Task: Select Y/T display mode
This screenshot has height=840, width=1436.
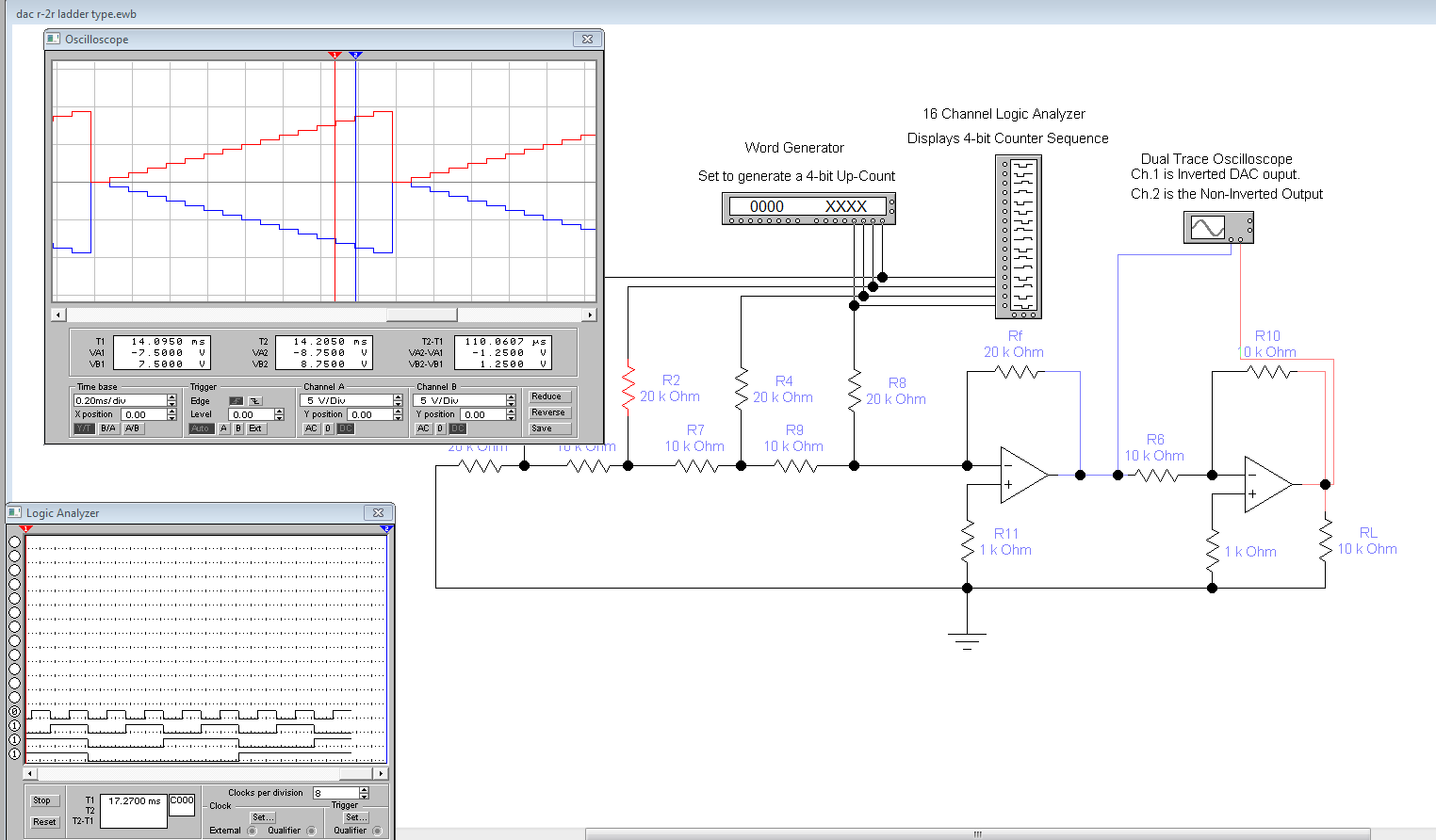Action: click(x=85, y=428)
